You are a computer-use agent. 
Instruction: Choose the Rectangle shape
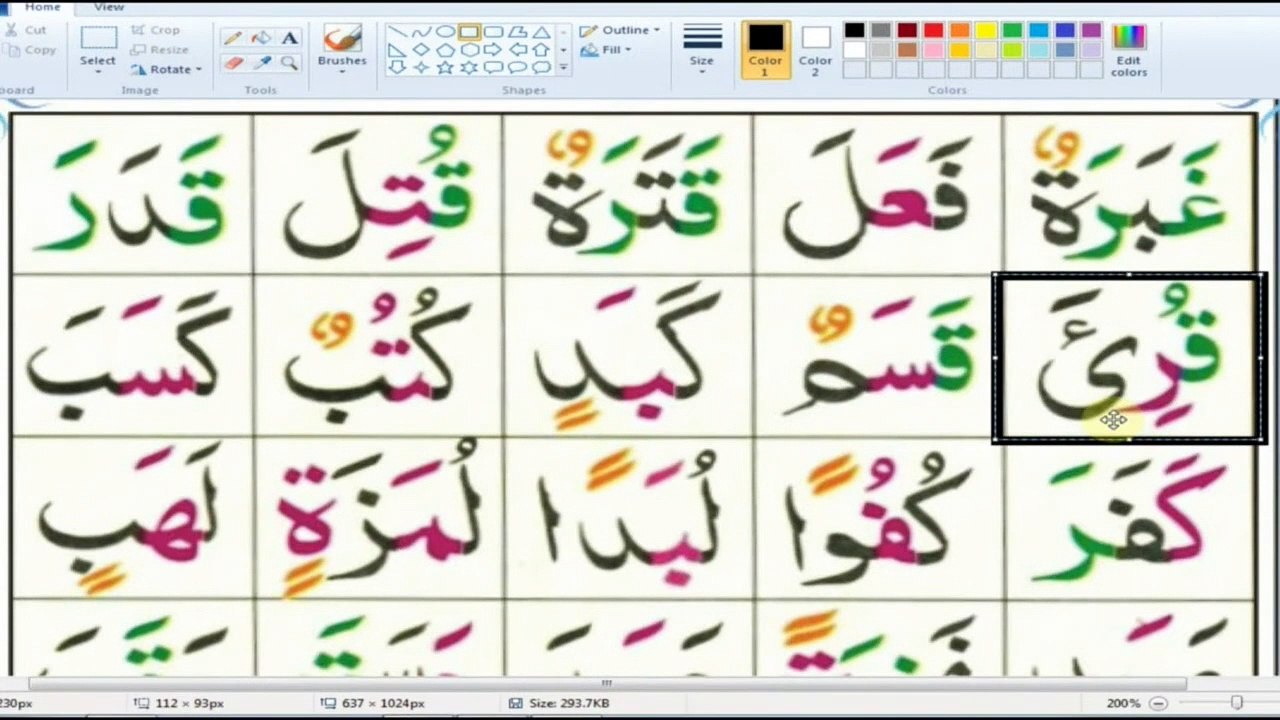tap(469, 32)
